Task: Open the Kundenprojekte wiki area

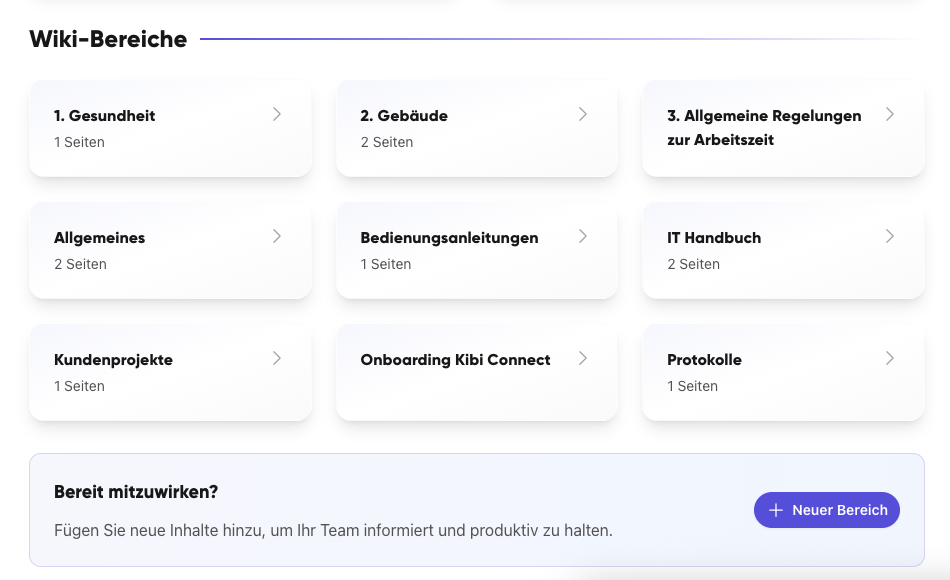Action: (170, 372)
